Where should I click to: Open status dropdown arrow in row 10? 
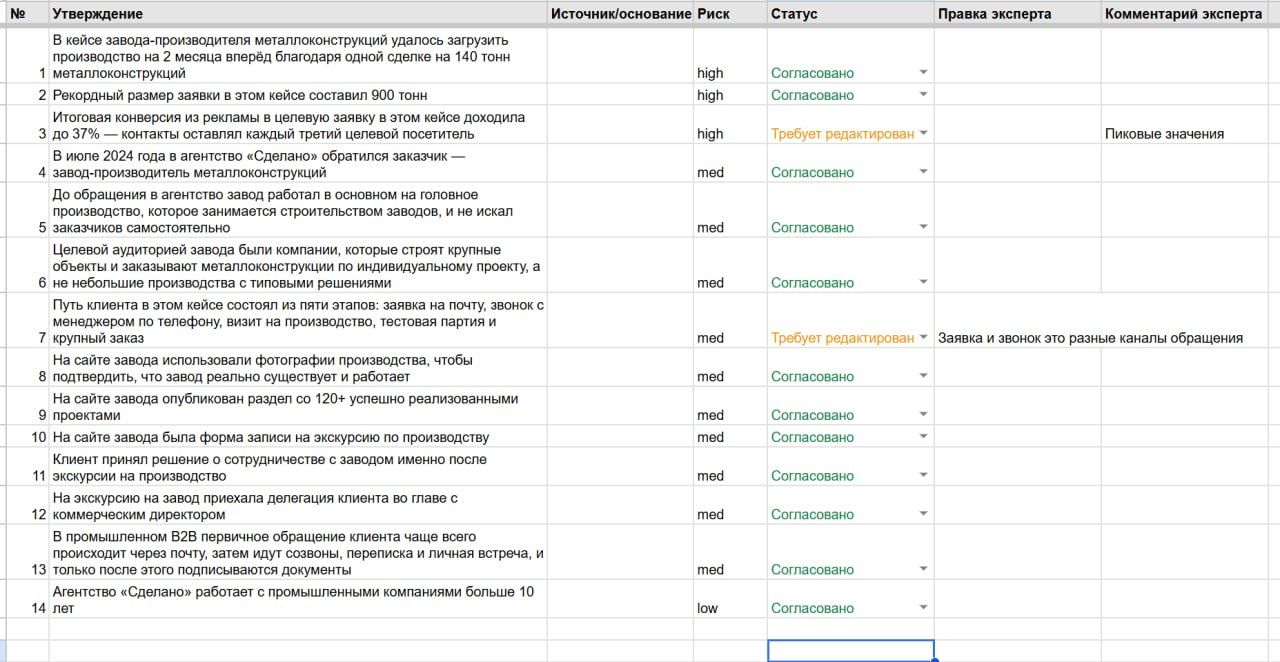(x=923, y=437)
